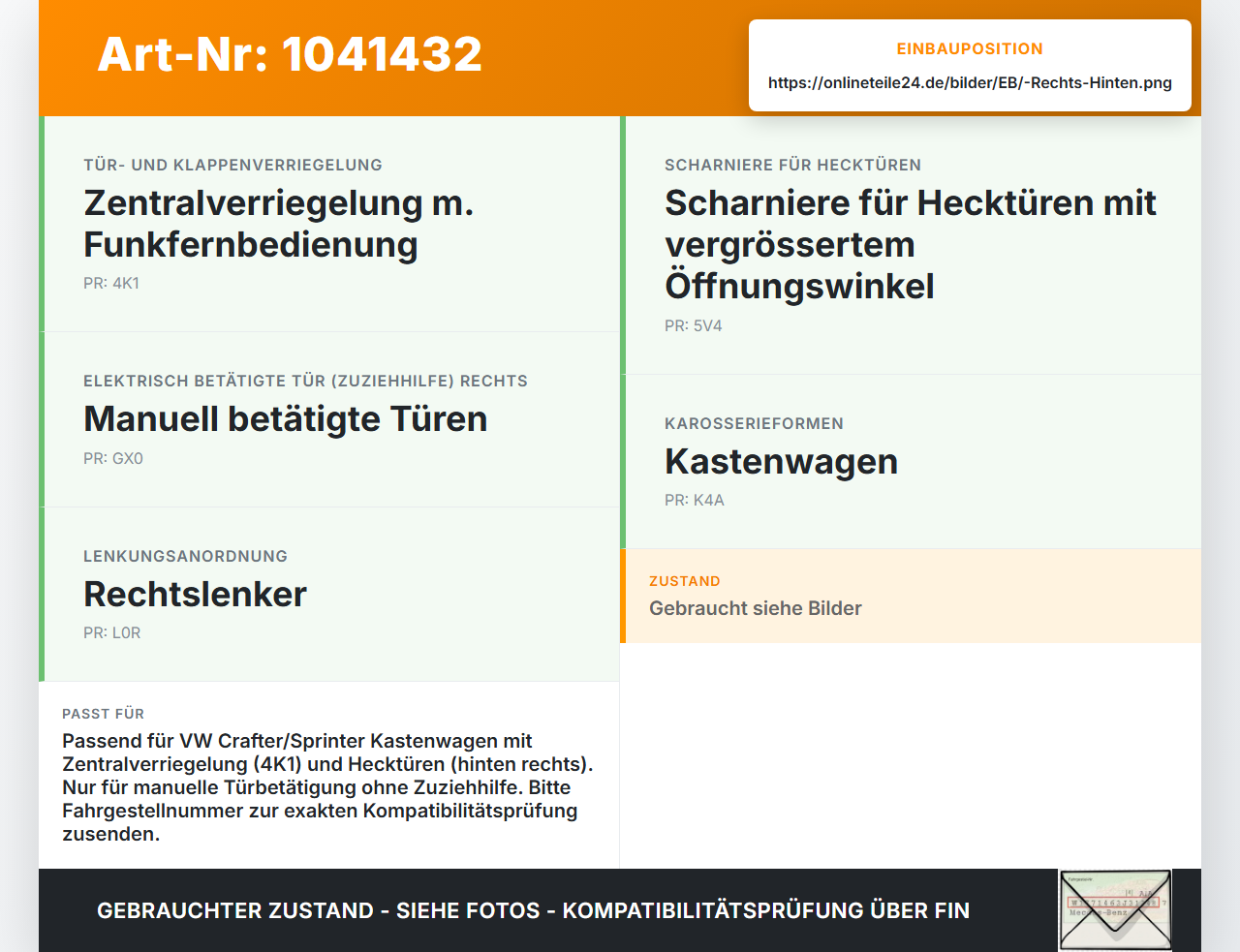Click the Art-Nr: 1041432 heading

point(290,54)
